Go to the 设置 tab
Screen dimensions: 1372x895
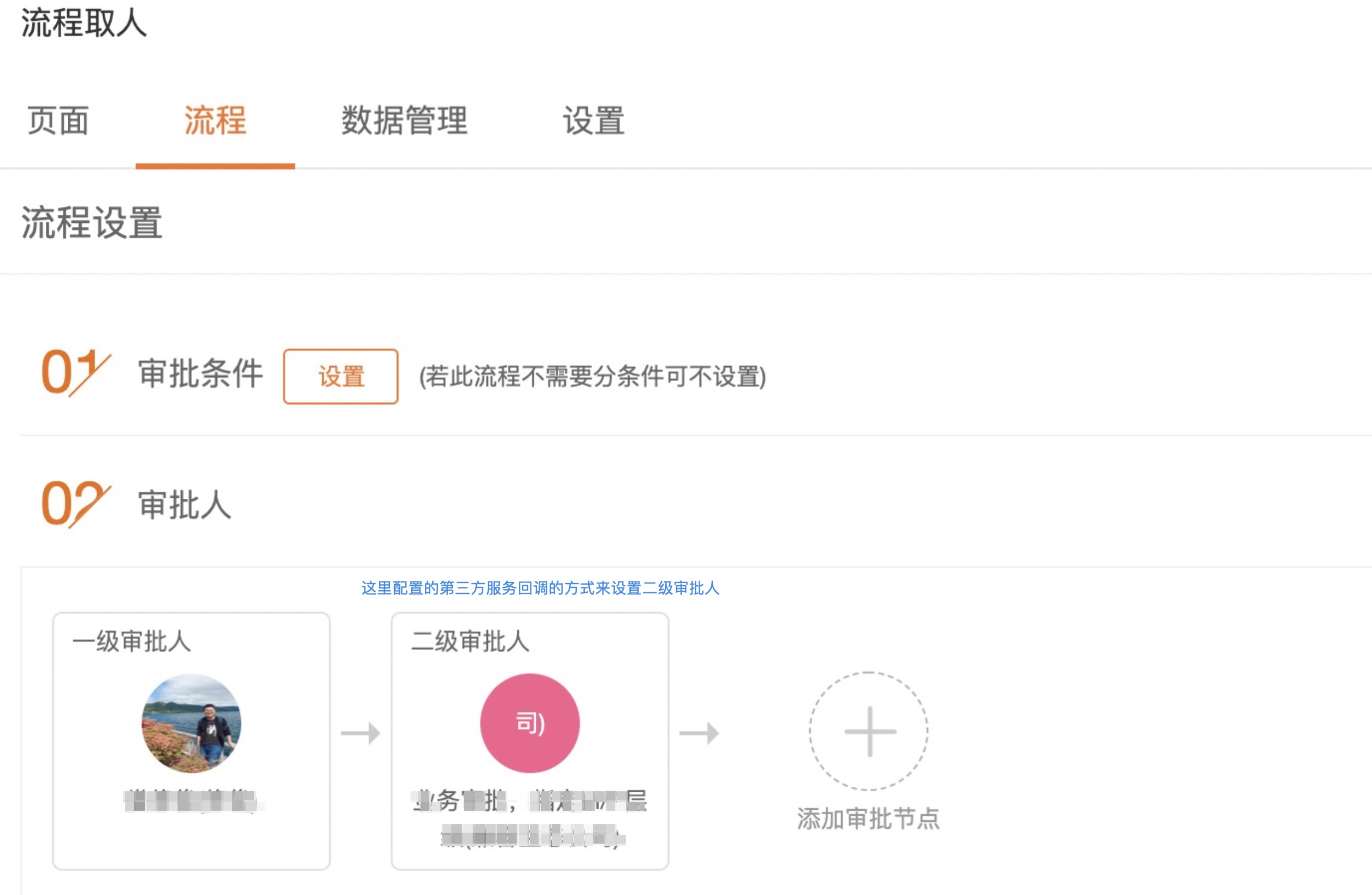click(x=594, y=121)
